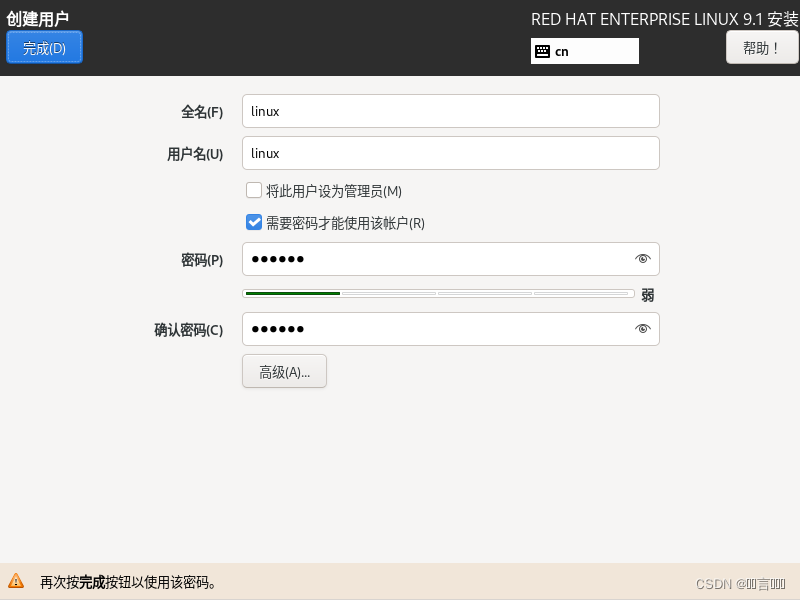Reveal the confirm password with its eye icon

(642, 329)
